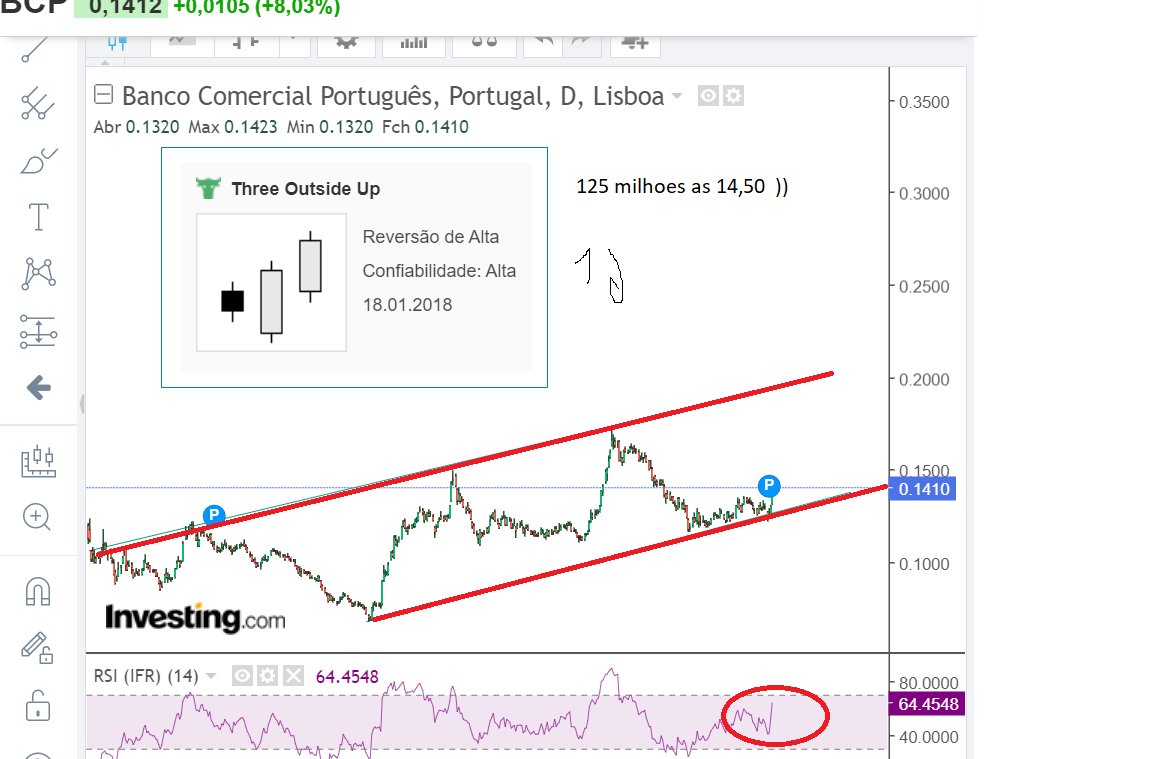Open RSI indicator settings gear
The height and width of the screenshot is (759, 1152).
click(268, 675)
